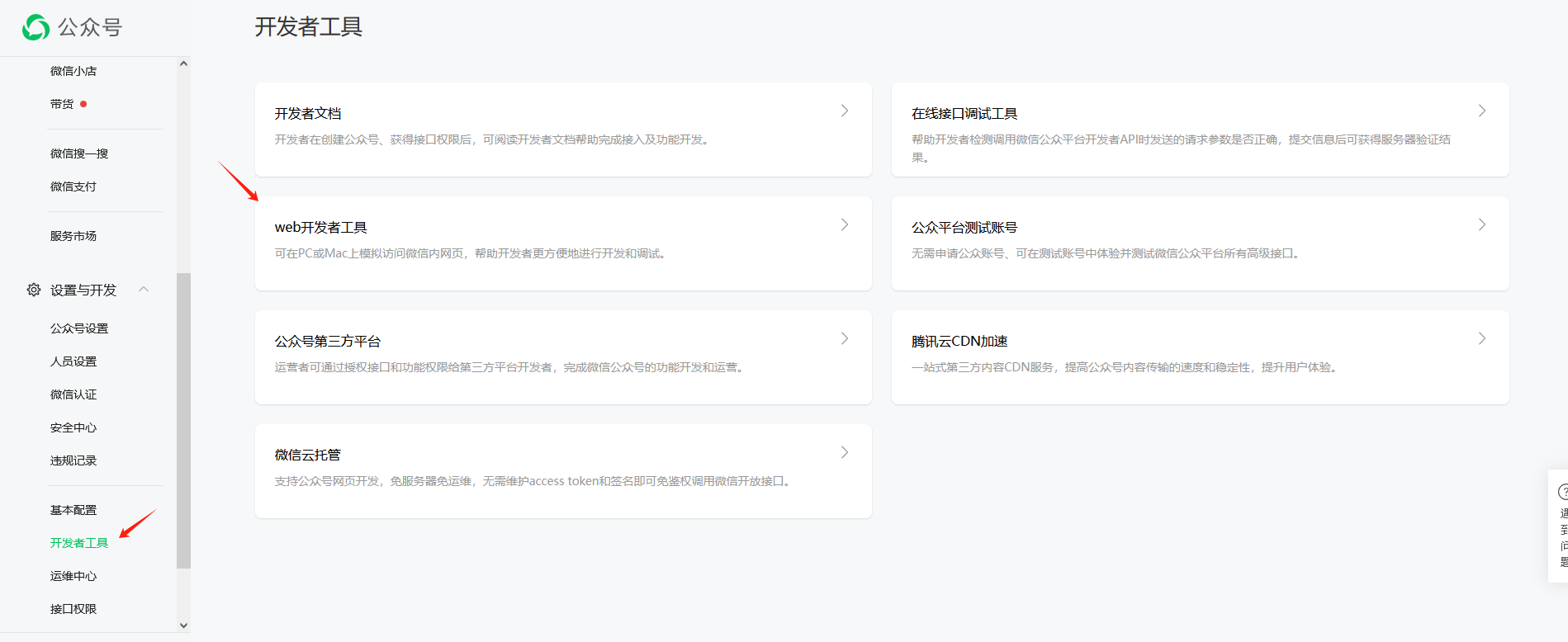Select the highlighted 开发者工具 menu item
Screen dimensions: 1568x642
(x=79, y=543)
